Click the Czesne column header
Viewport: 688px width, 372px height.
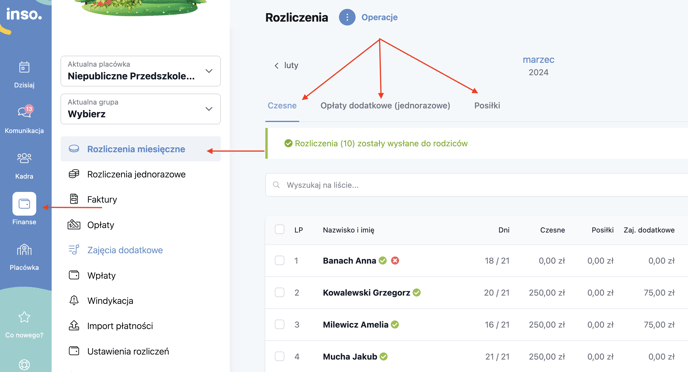[x=552, y=230]
